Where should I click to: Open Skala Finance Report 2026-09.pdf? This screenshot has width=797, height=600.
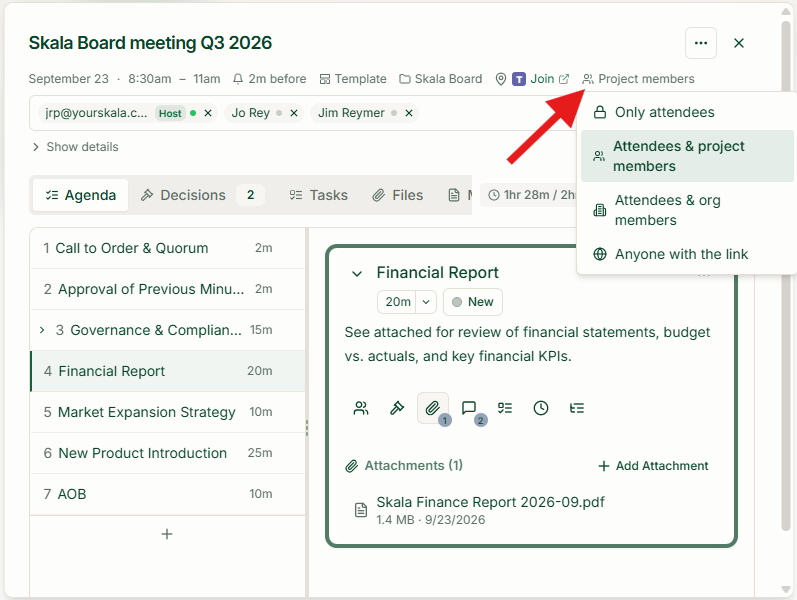490,502
